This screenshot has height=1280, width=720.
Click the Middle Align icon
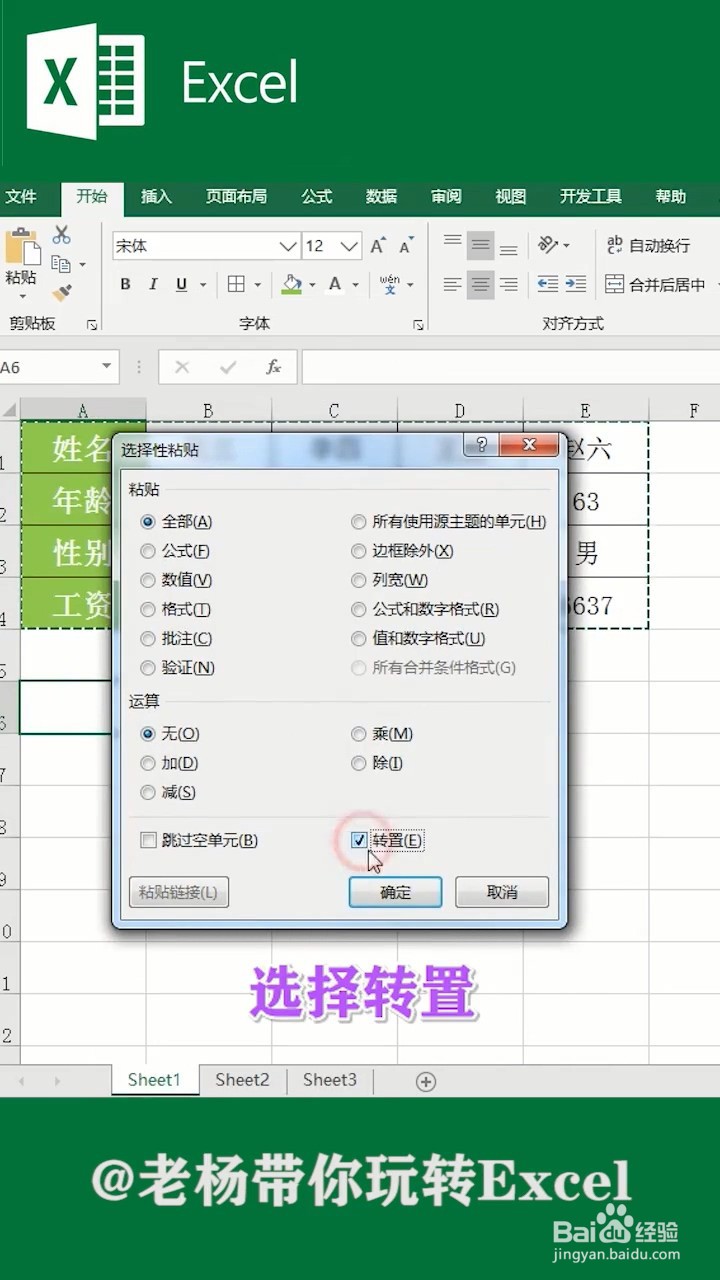tap(481, 245)
